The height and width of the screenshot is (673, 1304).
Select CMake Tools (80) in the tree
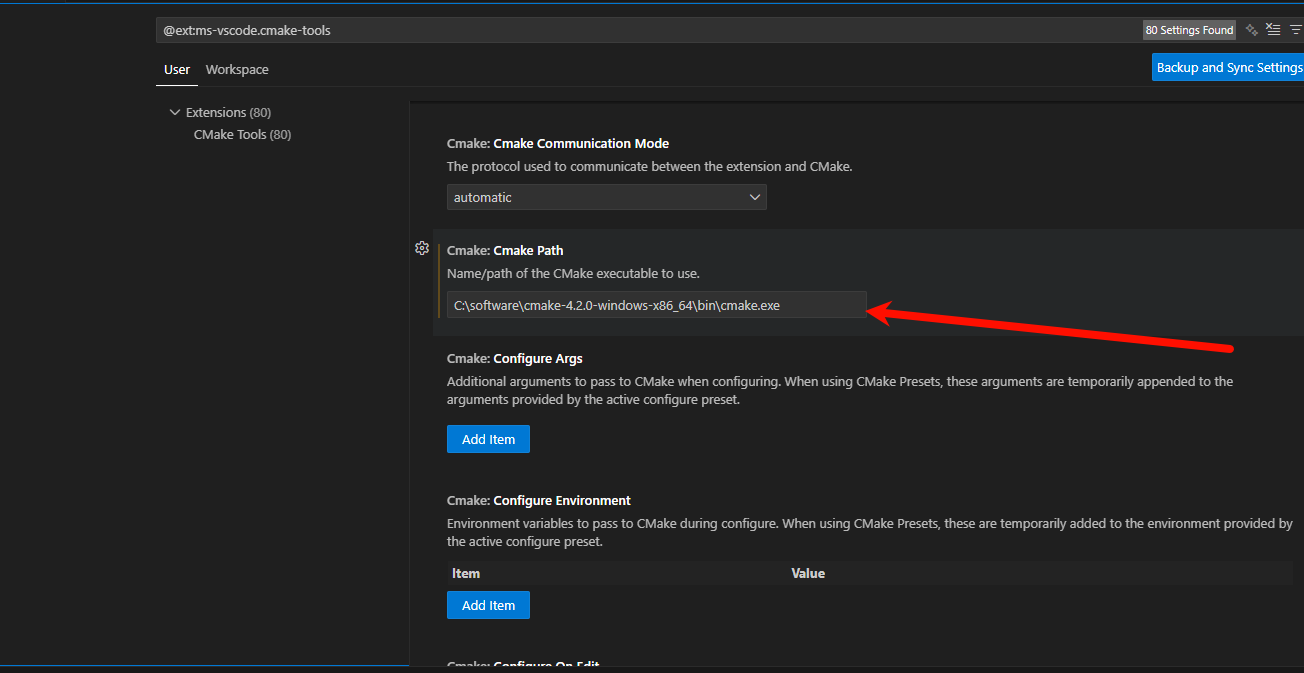click(242, 134)
